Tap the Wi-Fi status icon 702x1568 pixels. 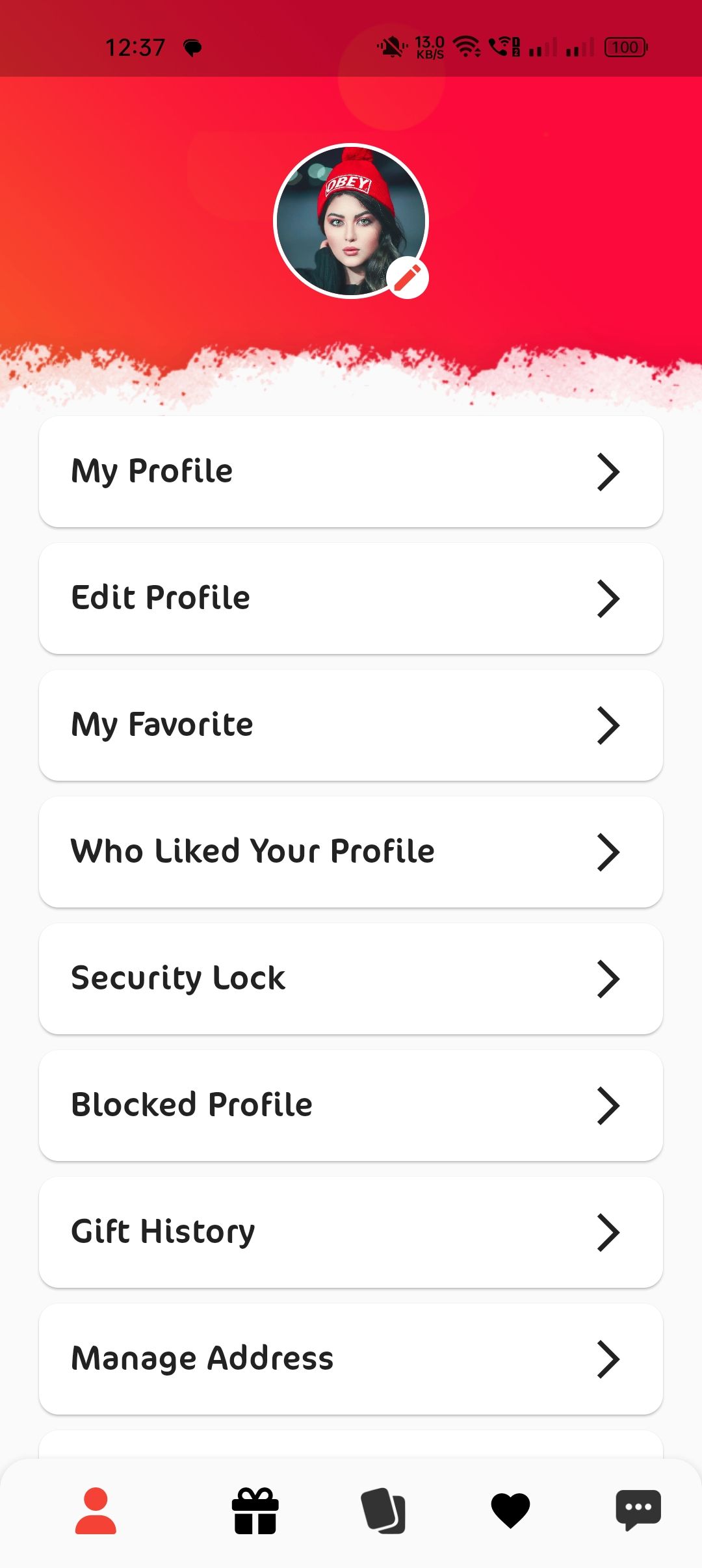466,47
